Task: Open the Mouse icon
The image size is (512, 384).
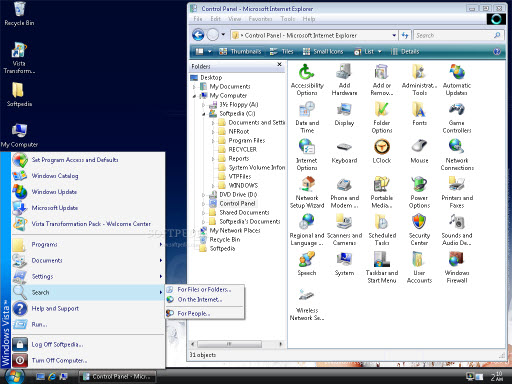Action: click(x=419, y=152)
